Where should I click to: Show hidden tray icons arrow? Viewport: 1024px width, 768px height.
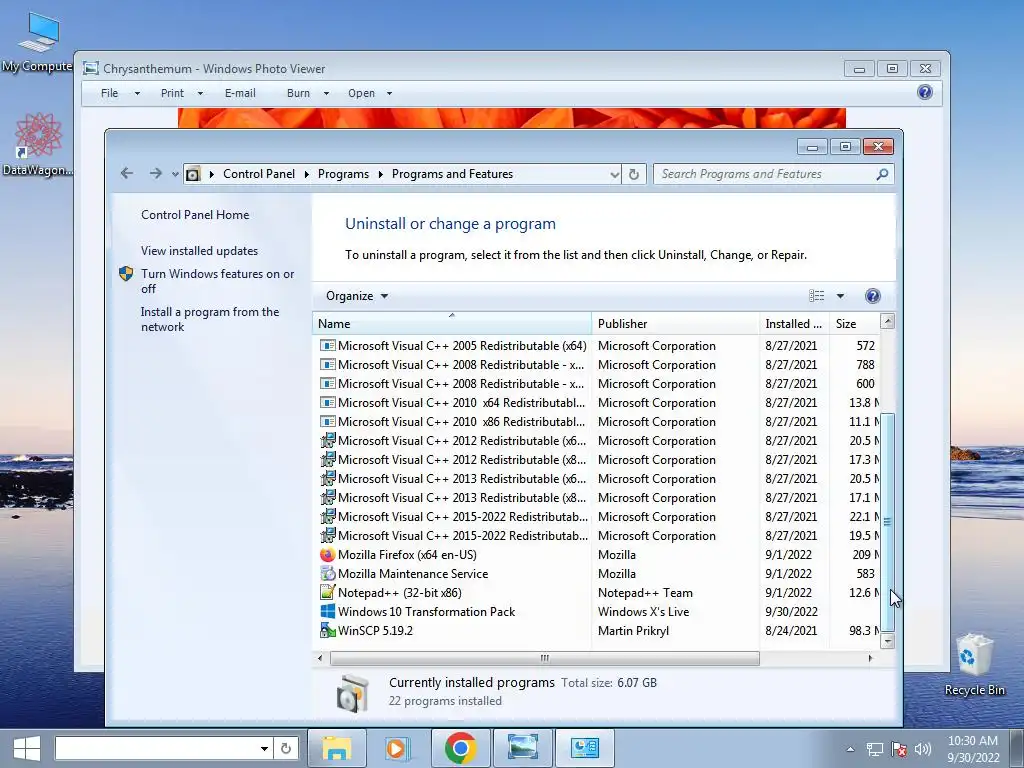850,749
